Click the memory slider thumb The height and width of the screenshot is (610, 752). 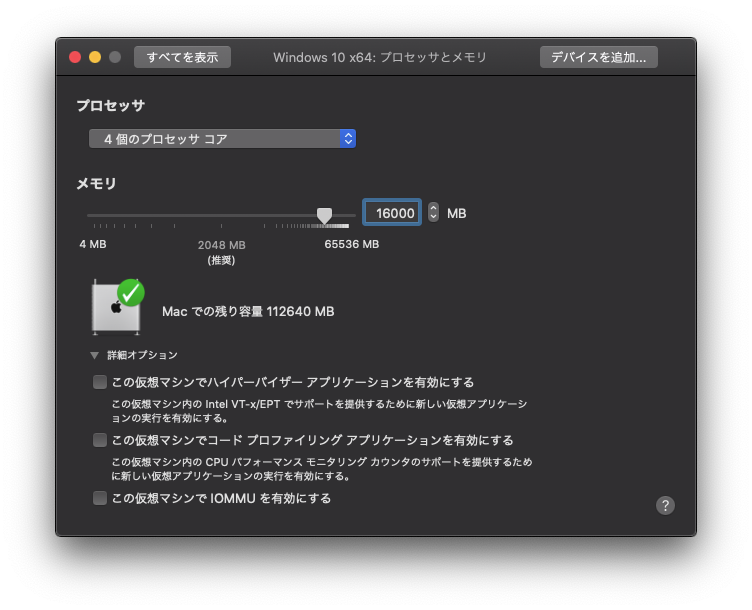[x=324, y=215]
